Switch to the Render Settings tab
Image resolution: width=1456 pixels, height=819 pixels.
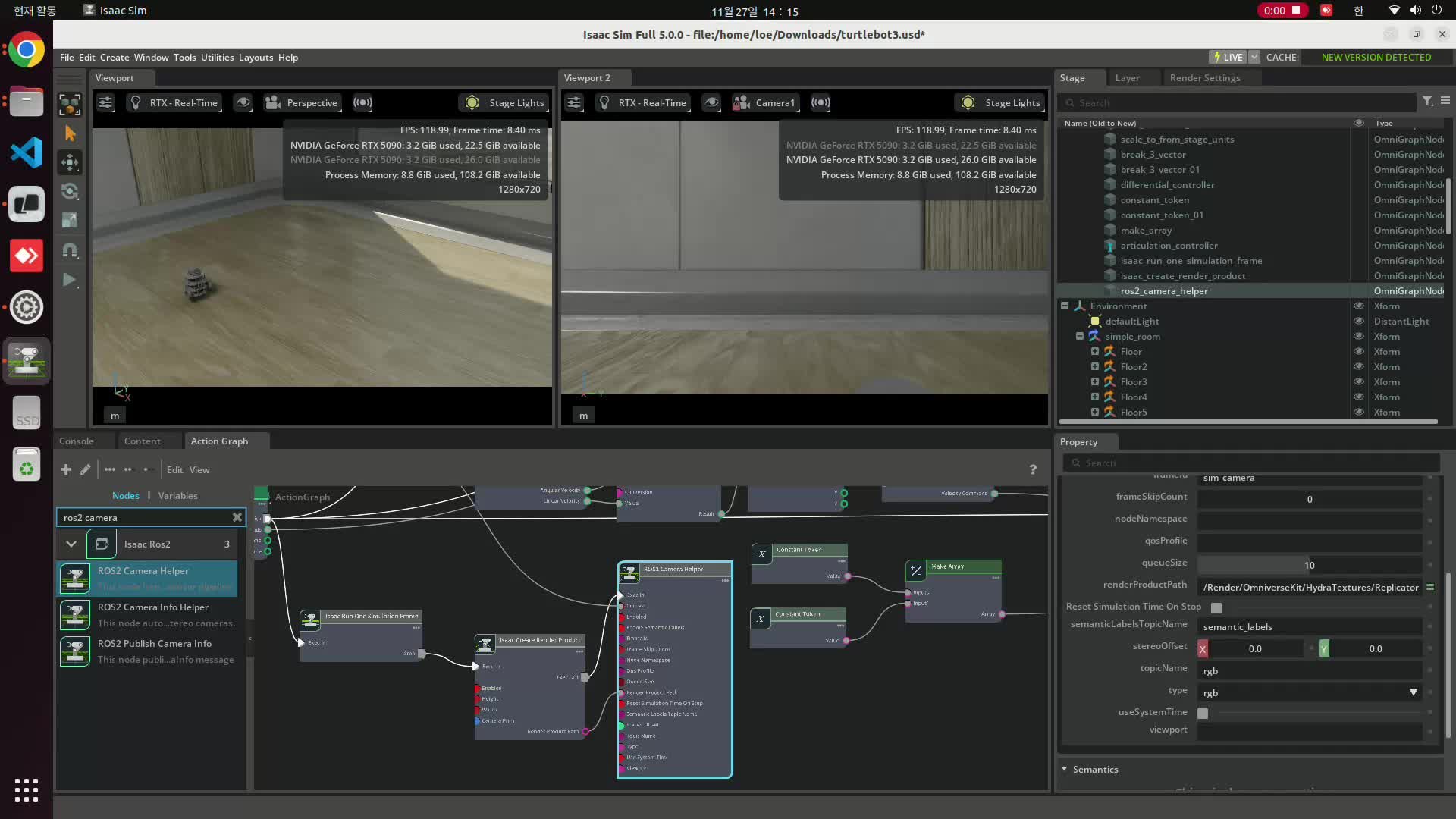tap(1205, 77)
